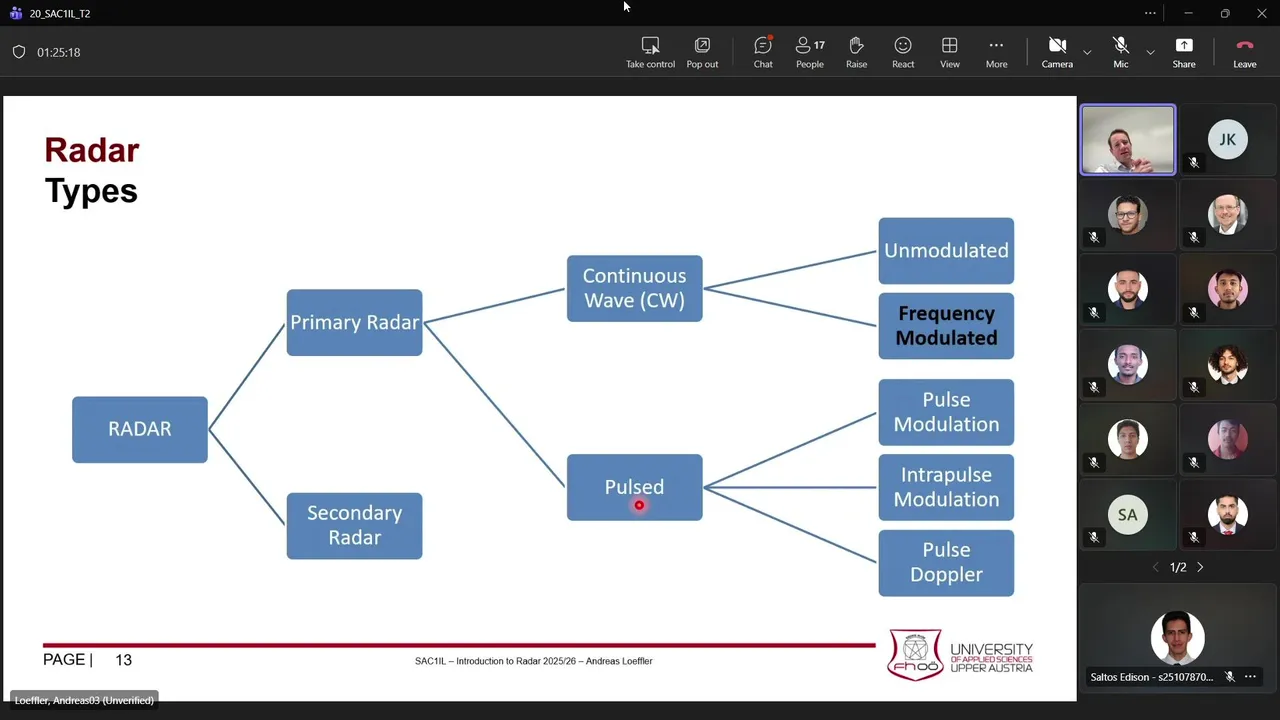Viewport: 1280px width, 720px height.
Task: Click the shield security icon near the timer
Action: point(19,52)
